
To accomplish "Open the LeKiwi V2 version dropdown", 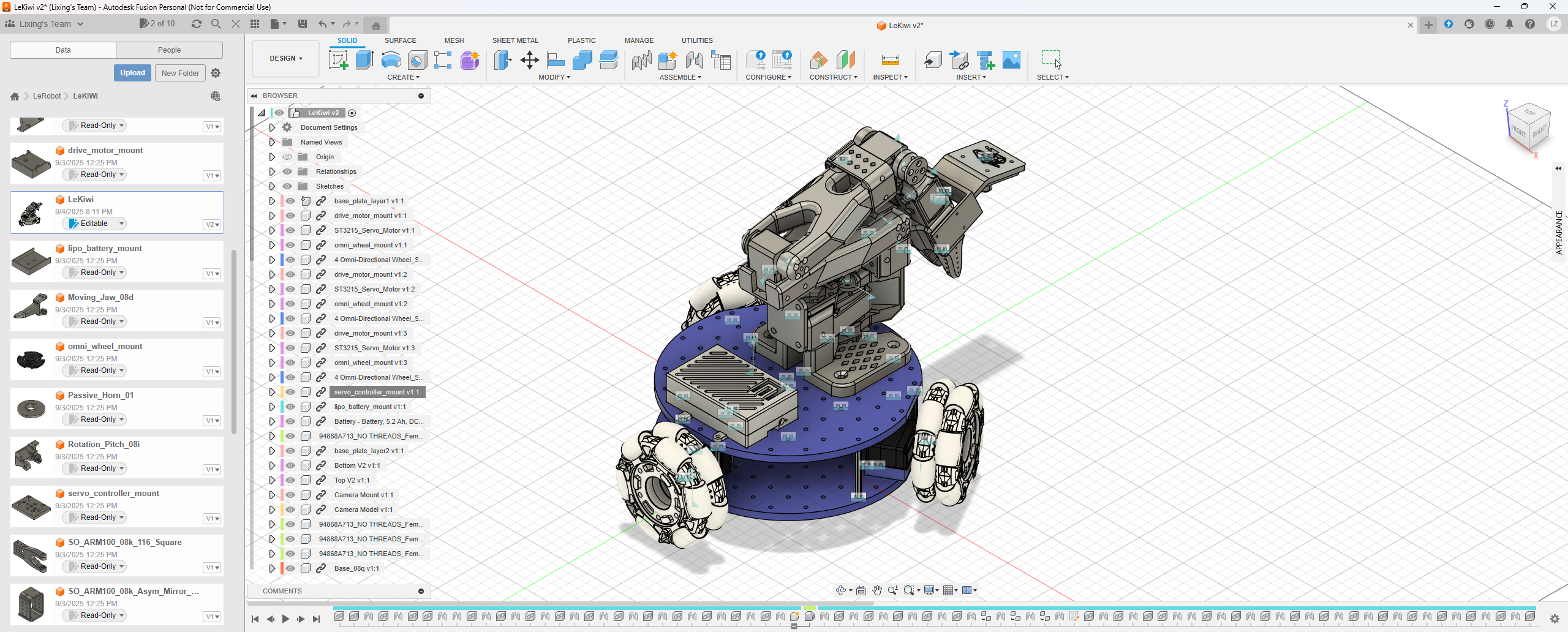I will pos(212,224).
